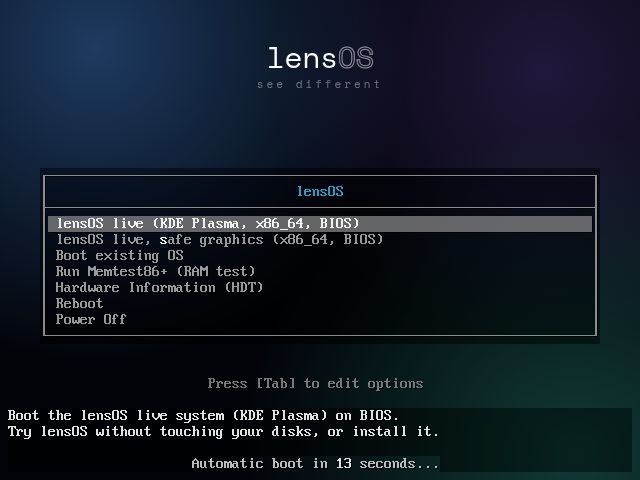
Task: Click the Press [Tab] to edit options hint
Action: click(x=315, y=383)
